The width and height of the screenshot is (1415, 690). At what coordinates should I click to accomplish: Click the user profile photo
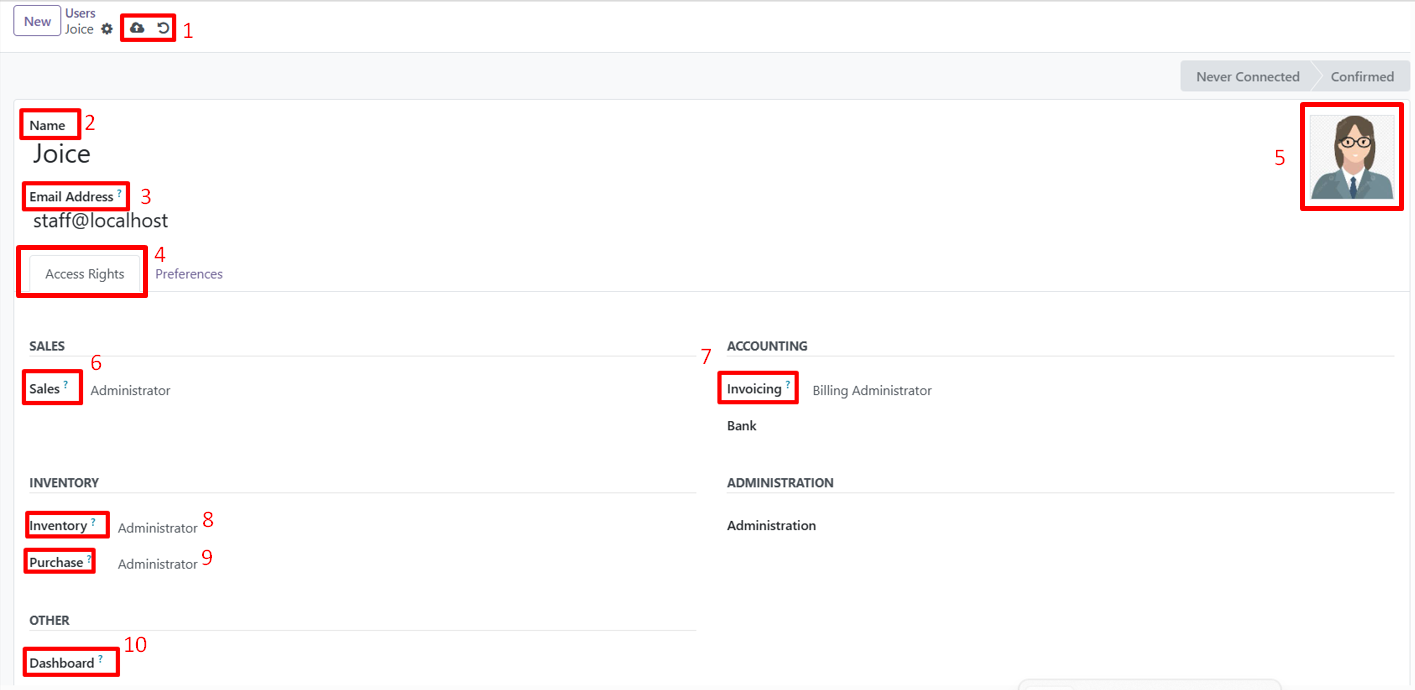(1352, 157)
